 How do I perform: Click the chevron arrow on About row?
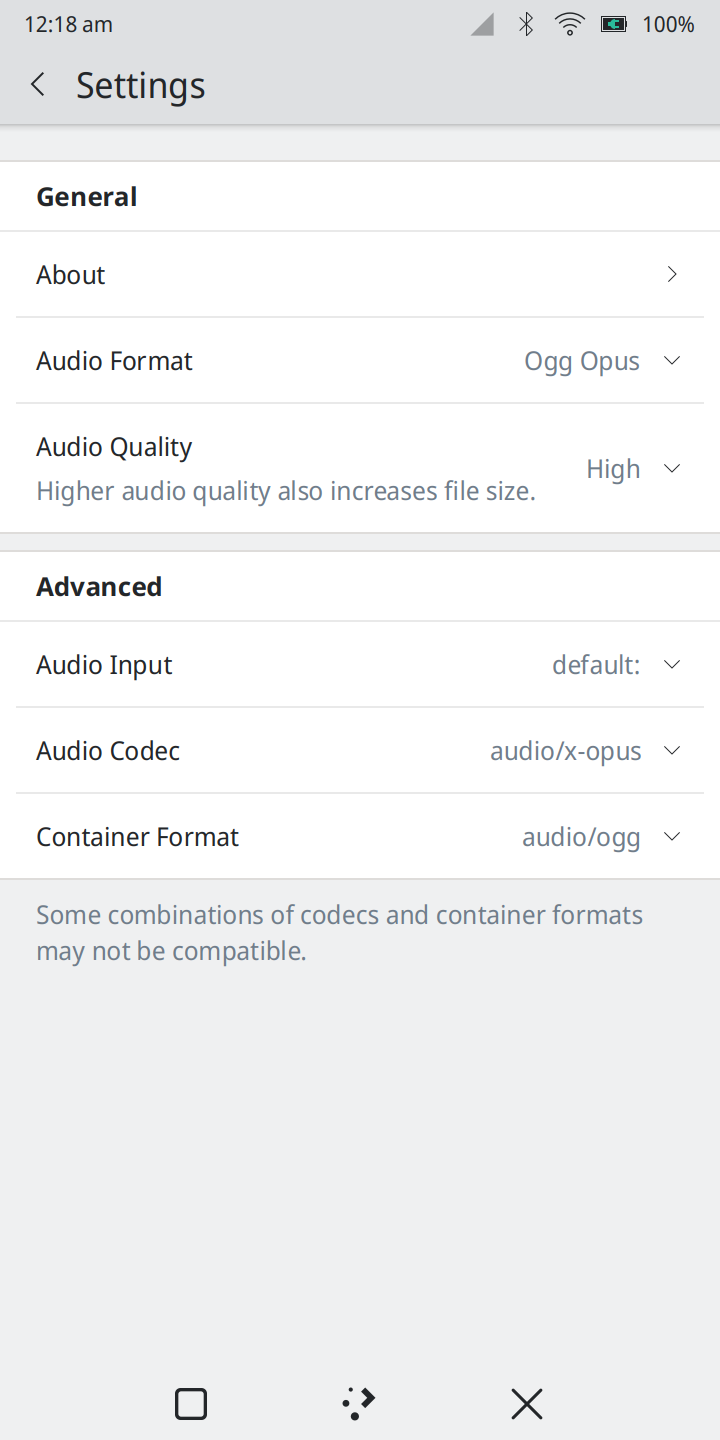tap(672, 275)
